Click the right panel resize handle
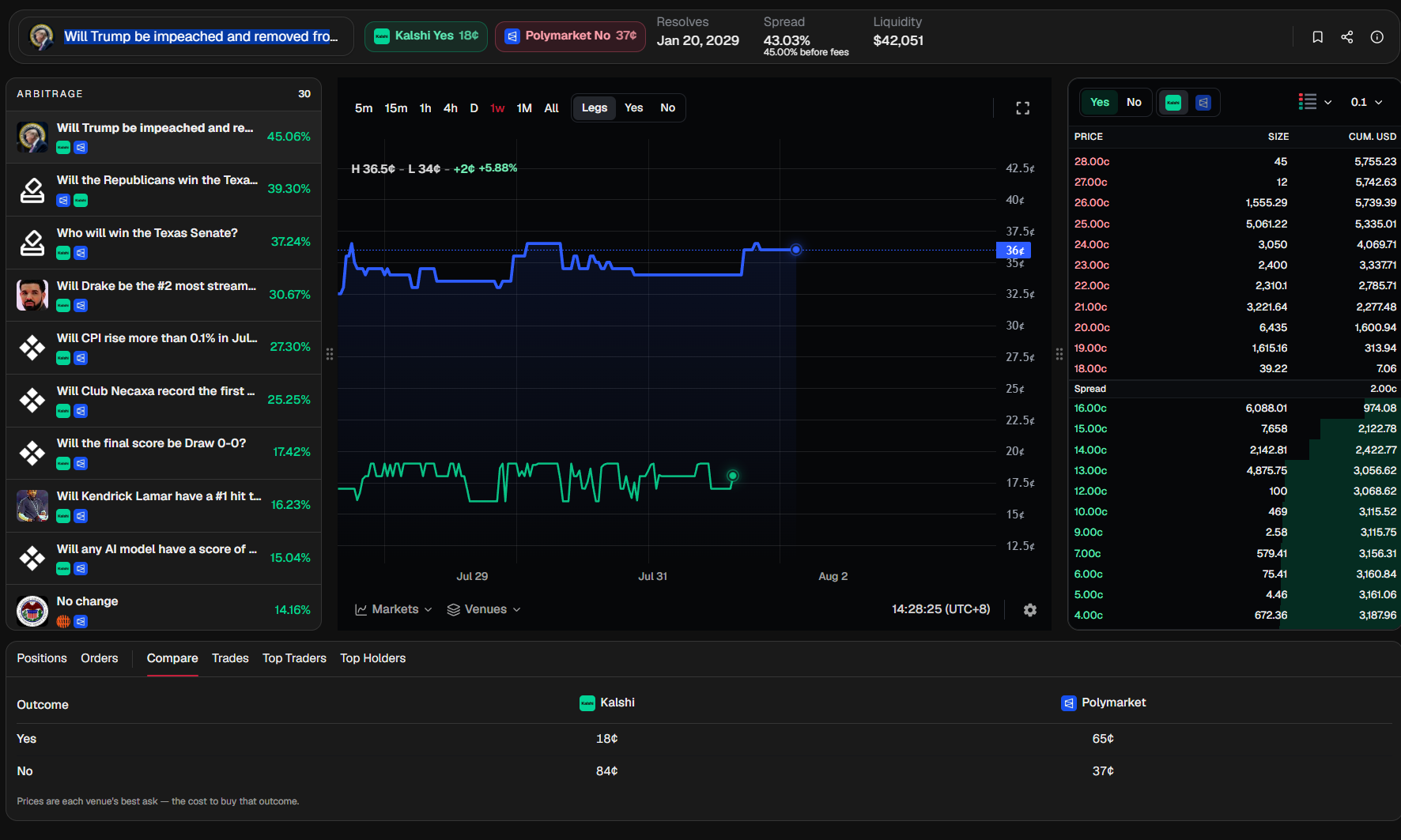 click(x=1059, y=354)
